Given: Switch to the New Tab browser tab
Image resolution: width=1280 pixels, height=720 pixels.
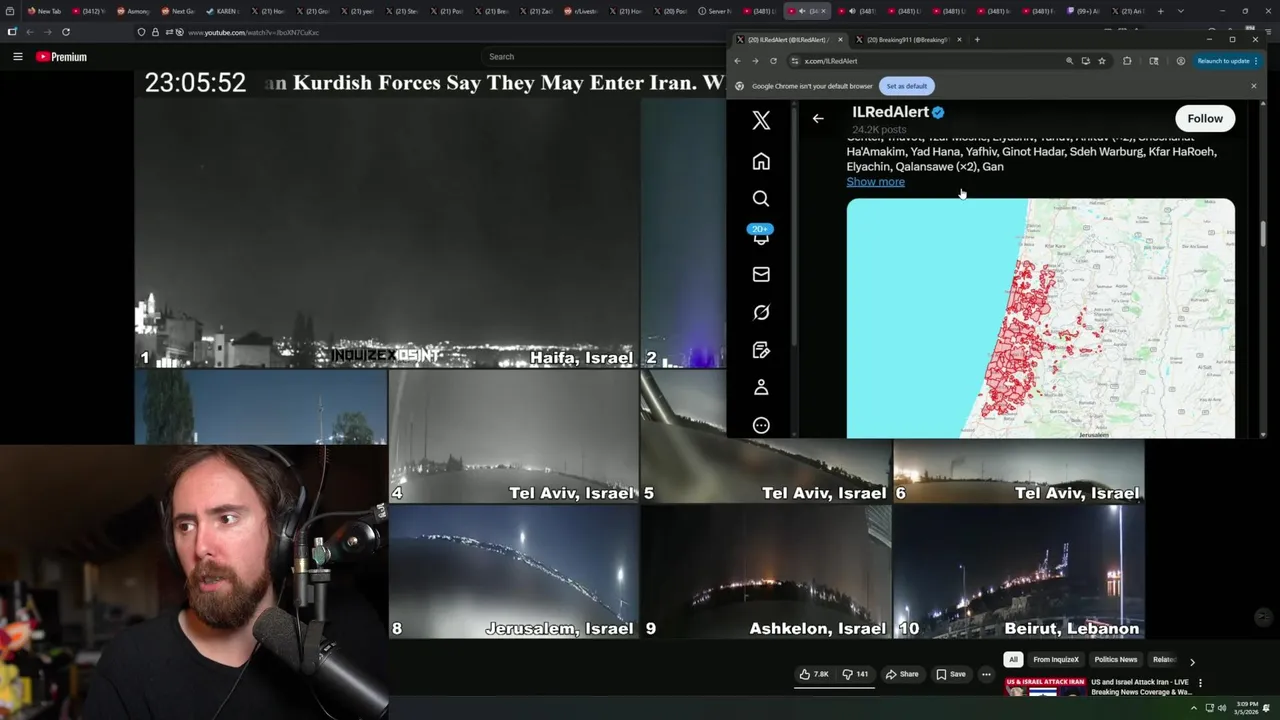Looking at the screenshot, I should tap(44, 11).
